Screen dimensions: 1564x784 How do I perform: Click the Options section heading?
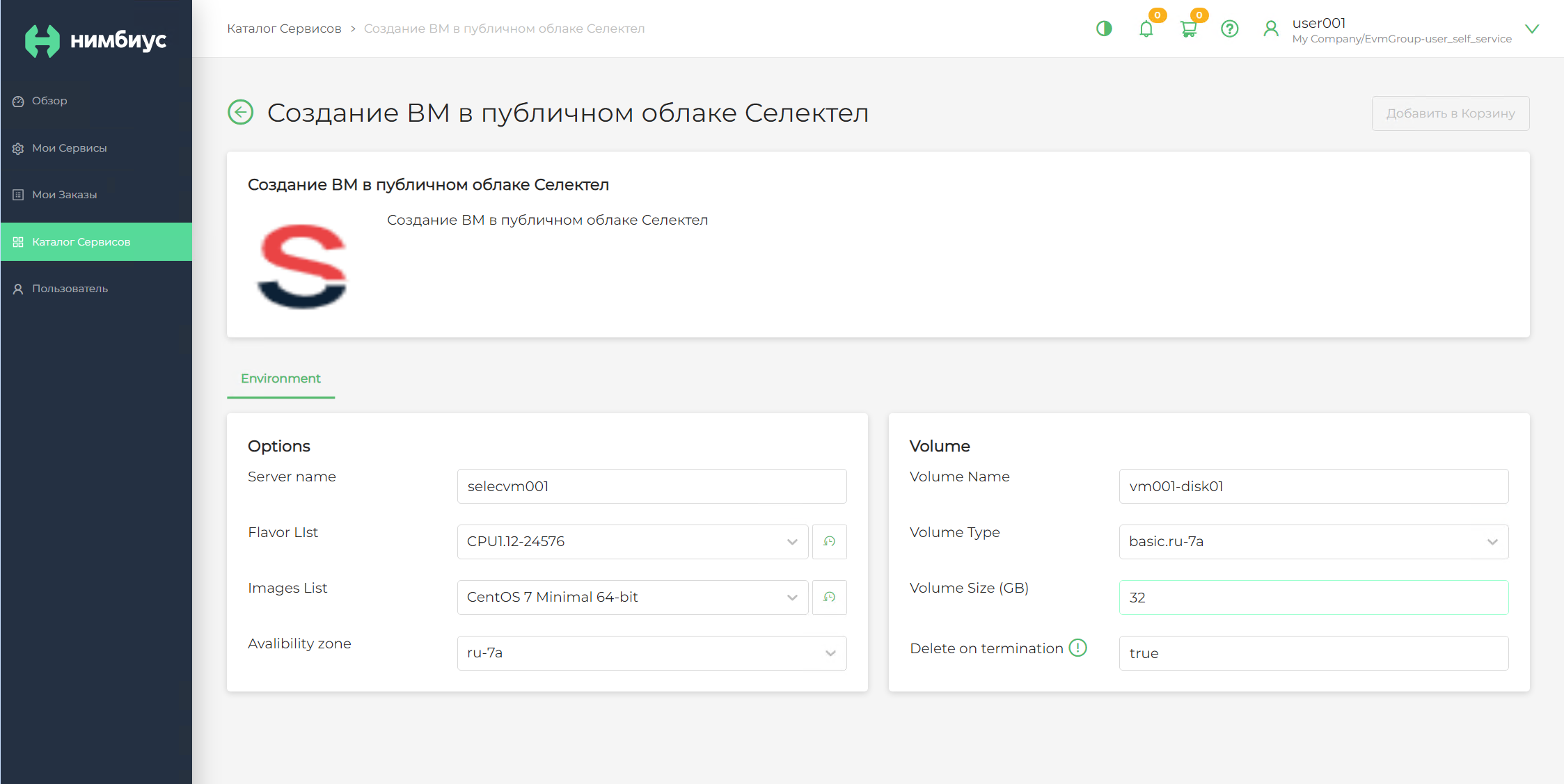[279, 446]
